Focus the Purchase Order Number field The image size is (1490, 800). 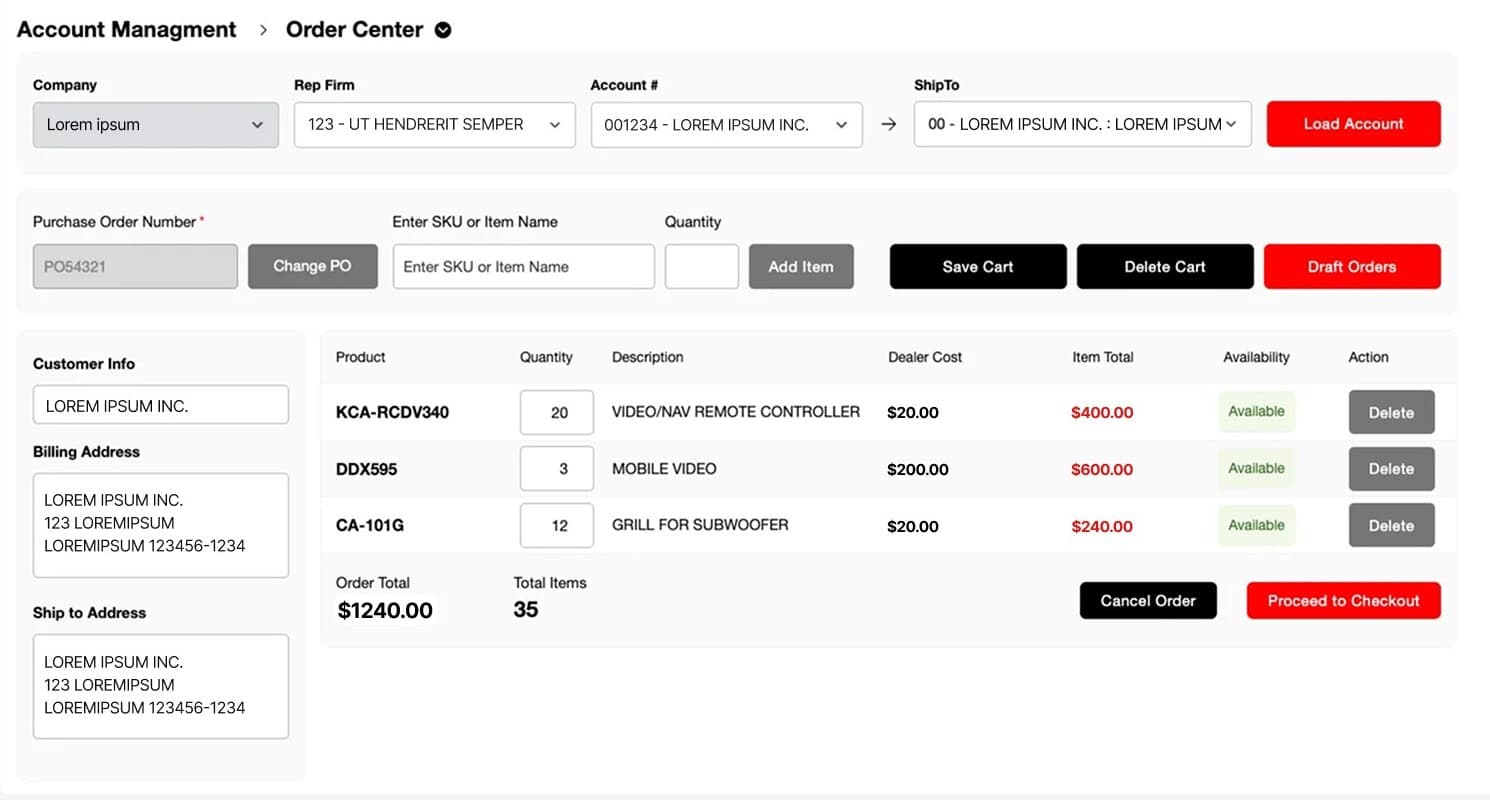(x=136, y=267)
